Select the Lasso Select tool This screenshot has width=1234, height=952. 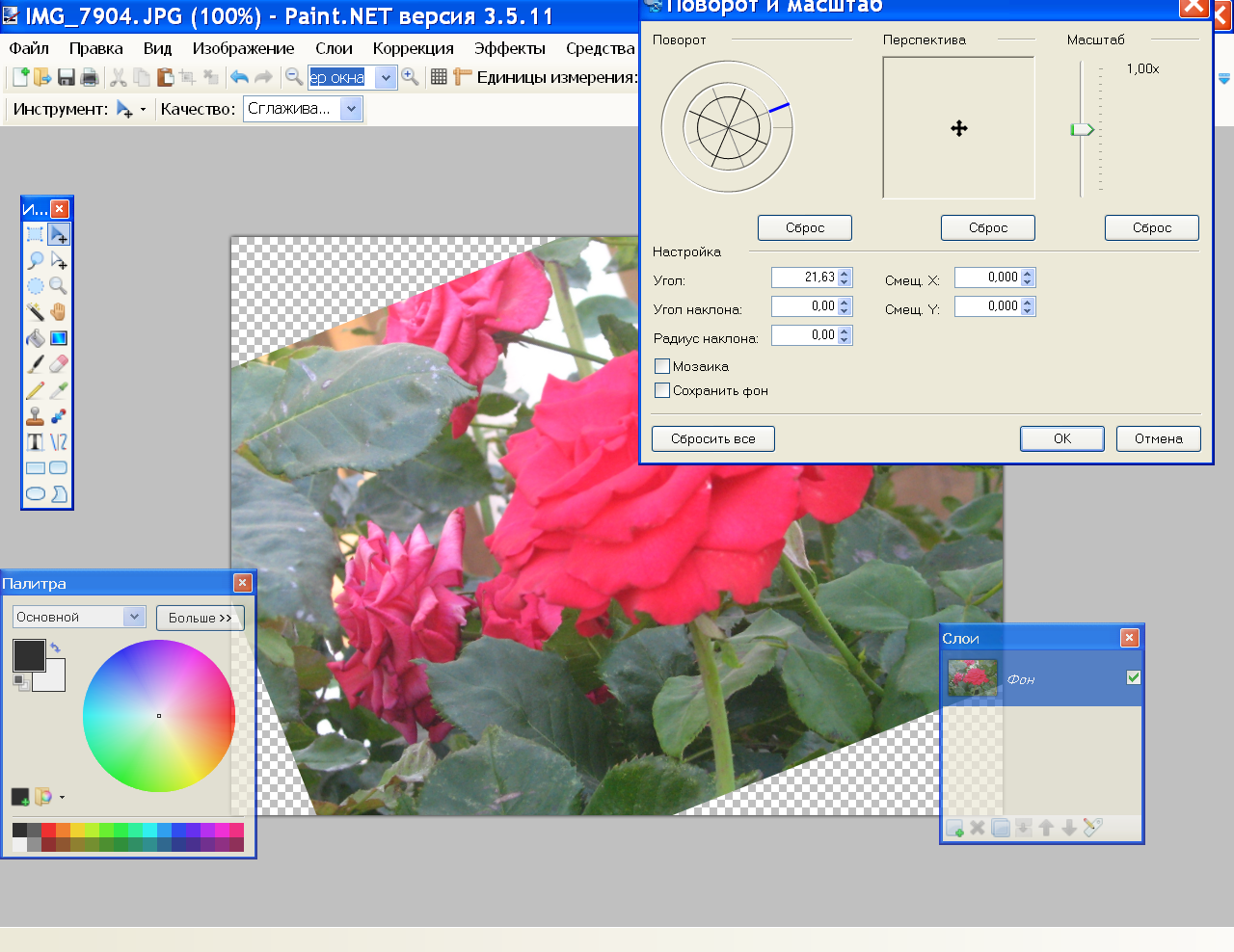(x=36, y=260)
